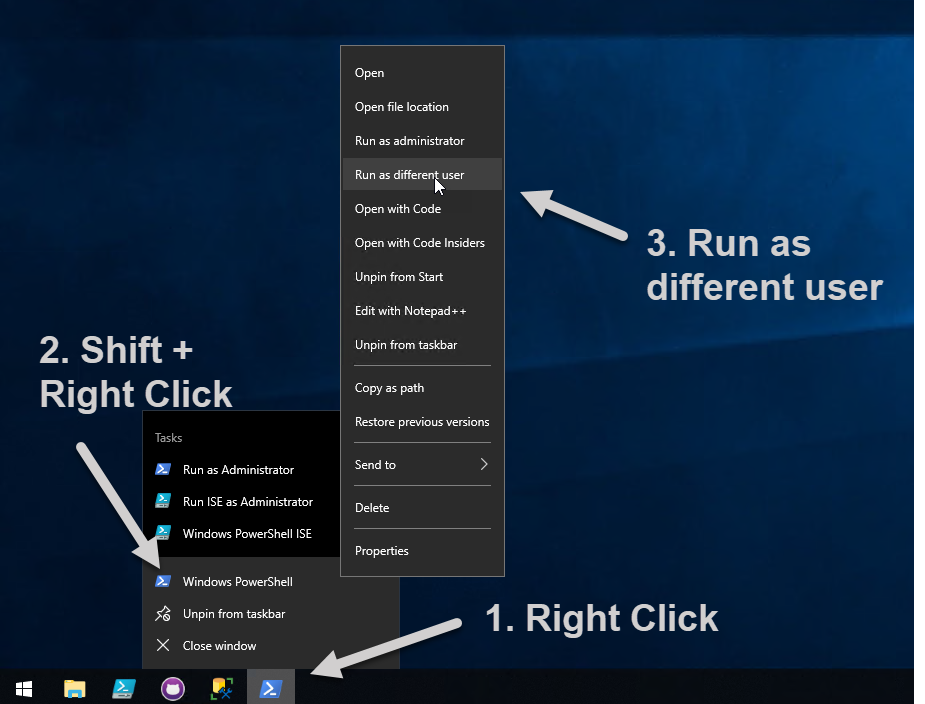The height and width of the screenshot is (704, 925).
Task: Choose Run as administrator in context menu
Action: pos(422,140)
